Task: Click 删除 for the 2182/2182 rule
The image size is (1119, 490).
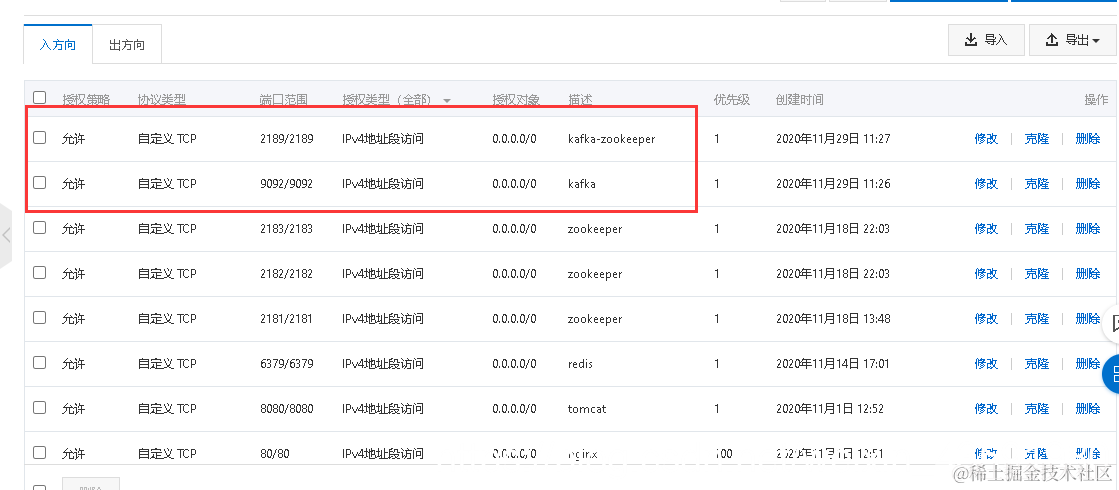Action: click(x=1088, y=274)
